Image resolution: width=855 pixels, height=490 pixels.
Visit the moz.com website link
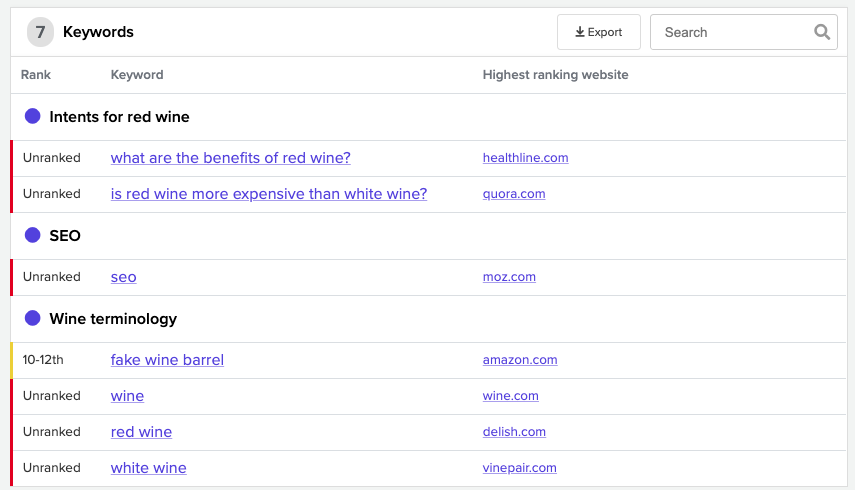(x=509, y=276)
